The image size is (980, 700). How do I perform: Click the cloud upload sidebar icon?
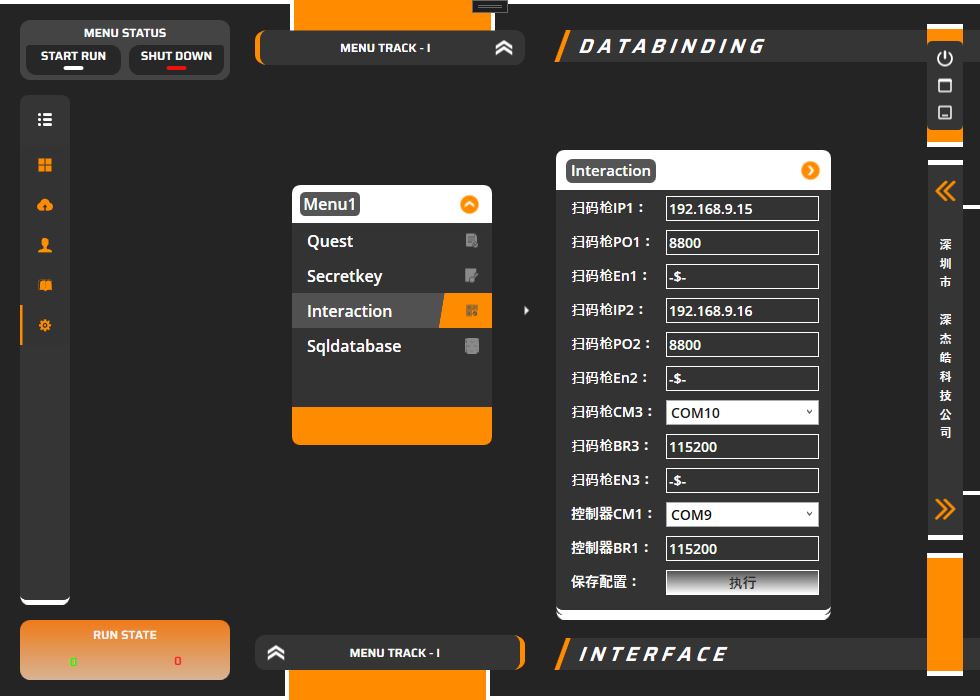[x=45, y=205]
